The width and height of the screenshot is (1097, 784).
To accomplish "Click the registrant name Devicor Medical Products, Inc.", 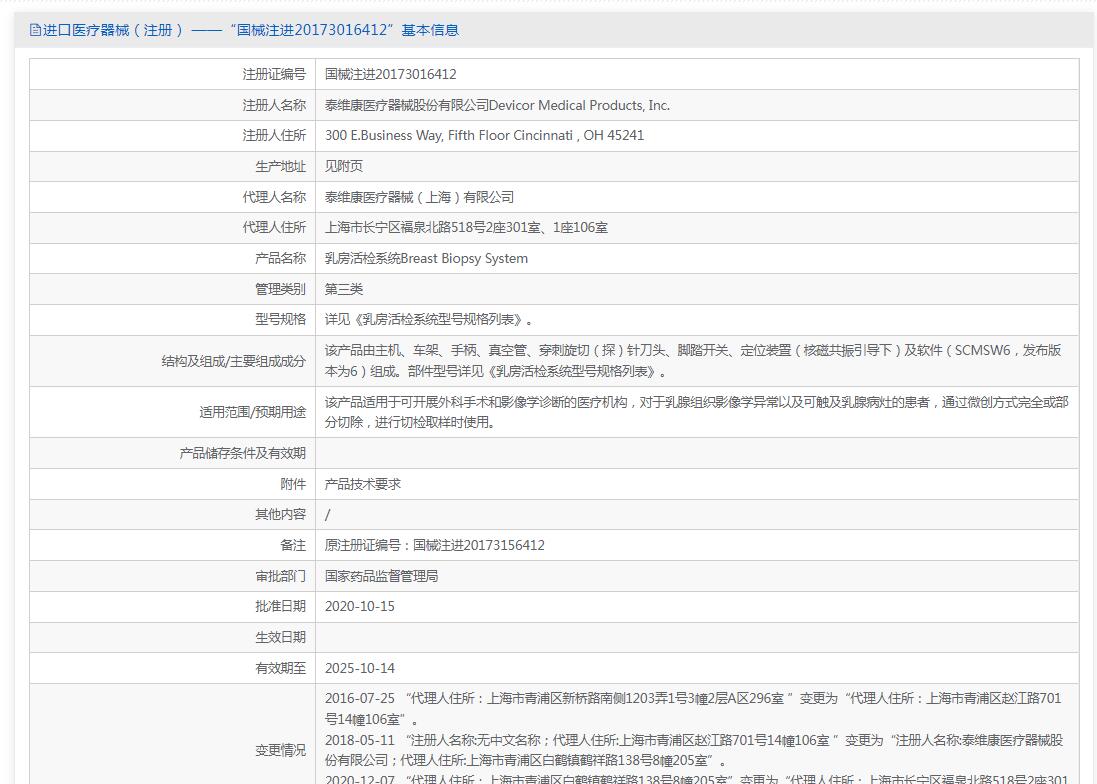I will [x=497, y=105].
